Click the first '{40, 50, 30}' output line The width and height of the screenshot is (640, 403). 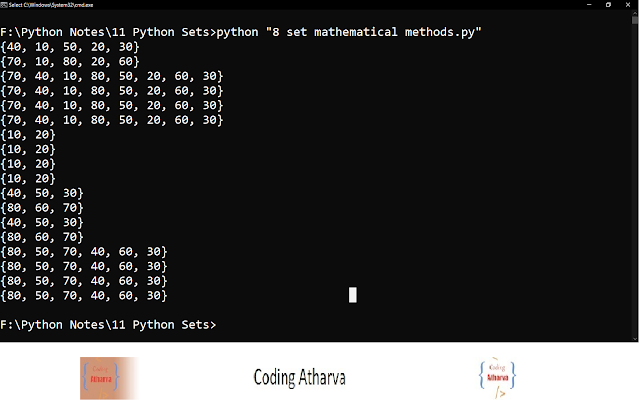[x=42, y=193]
